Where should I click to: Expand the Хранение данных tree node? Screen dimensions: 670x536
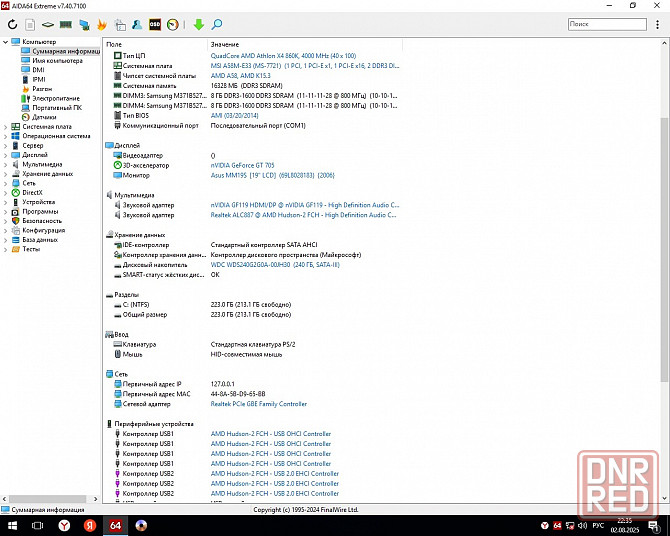pos(6,174)
